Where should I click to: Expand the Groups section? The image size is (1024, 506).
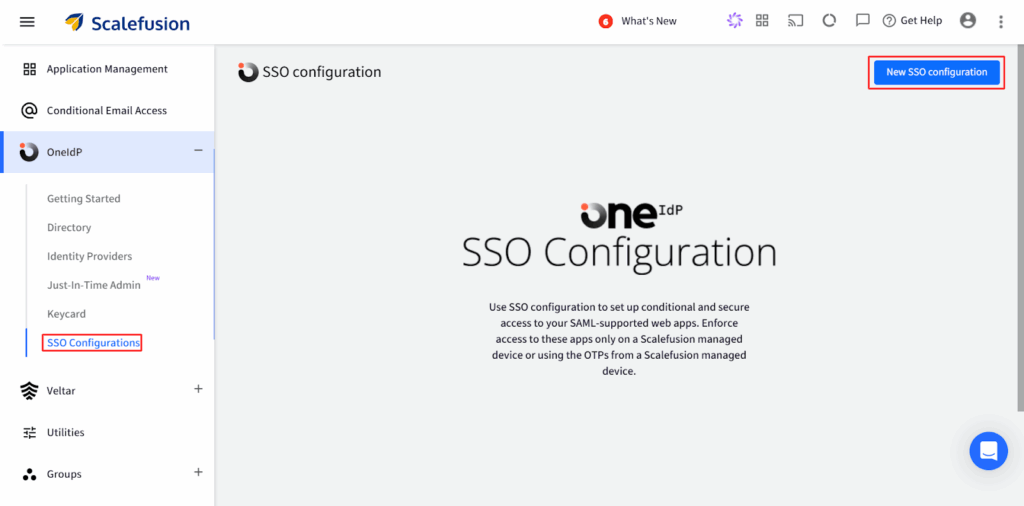[x=198, y=472]
